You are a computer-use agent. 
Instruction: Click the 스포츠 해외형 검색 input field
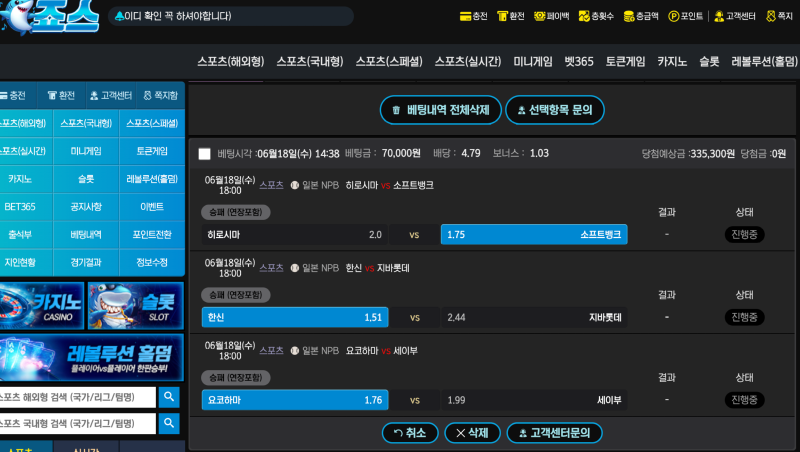78,397
